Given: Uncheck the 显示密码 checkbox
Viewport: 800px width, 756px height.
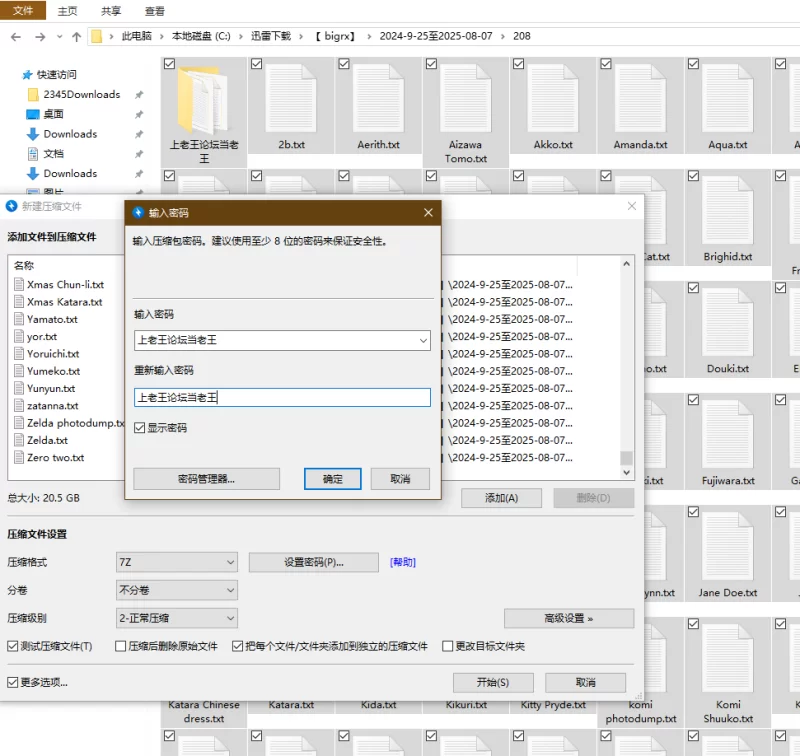Looking at the screenshot, I should (140, 428).
